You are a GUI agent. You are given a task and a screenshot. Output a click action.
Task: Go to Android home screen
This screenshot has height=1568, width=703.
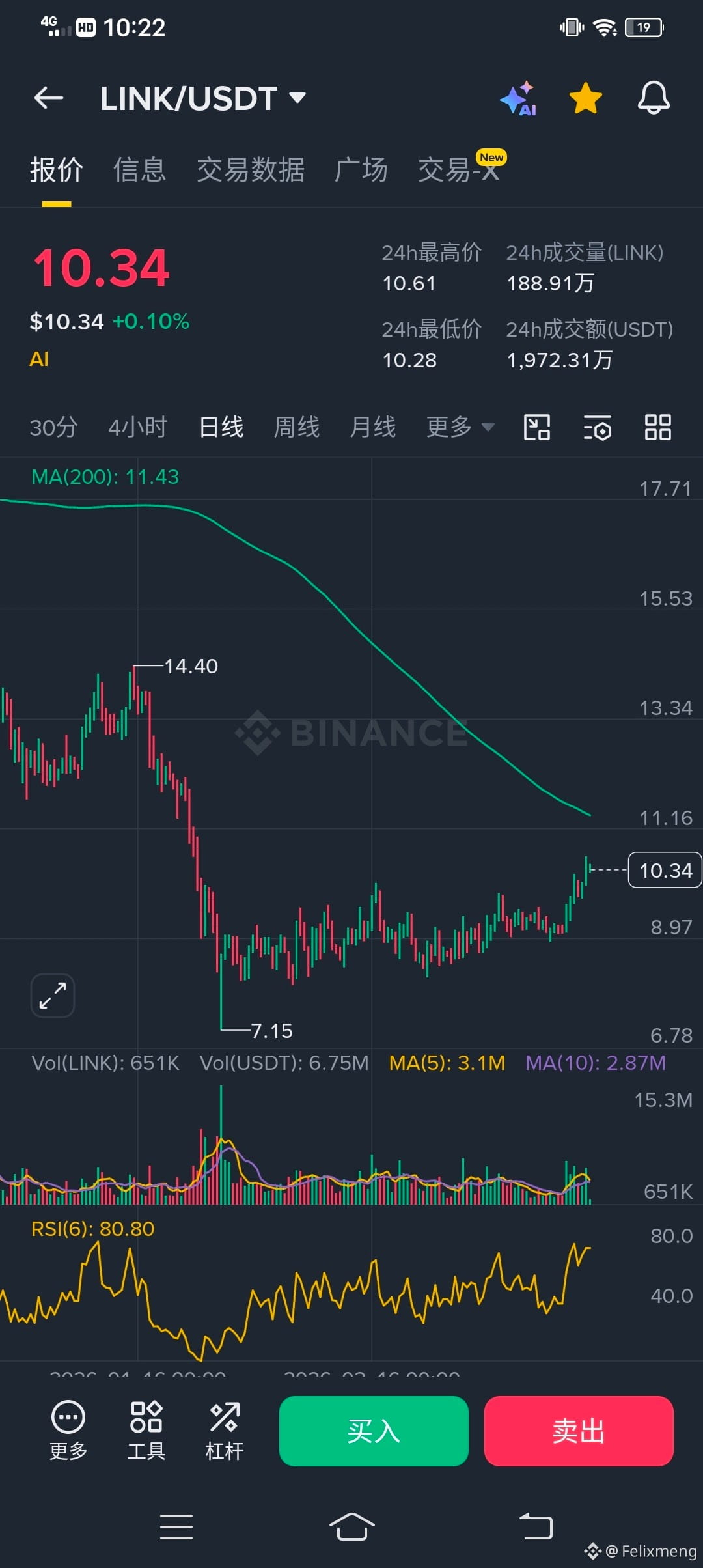click(x=351, y=1527)
